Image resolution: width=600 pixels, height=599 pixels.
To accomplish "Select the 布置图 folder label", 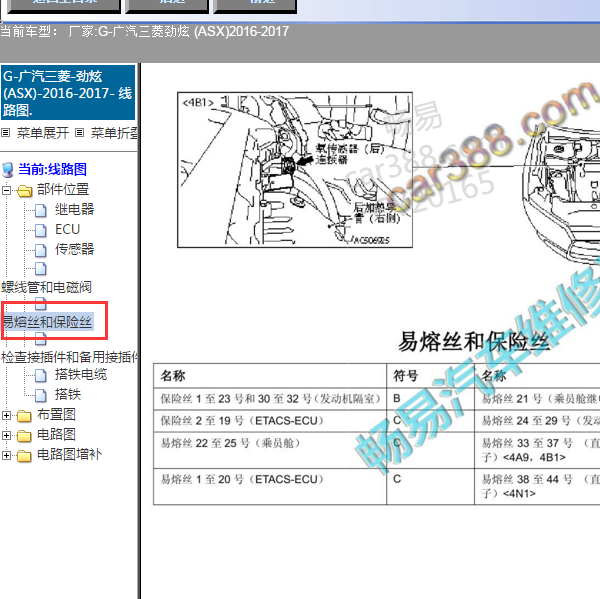I will point(56,415).
